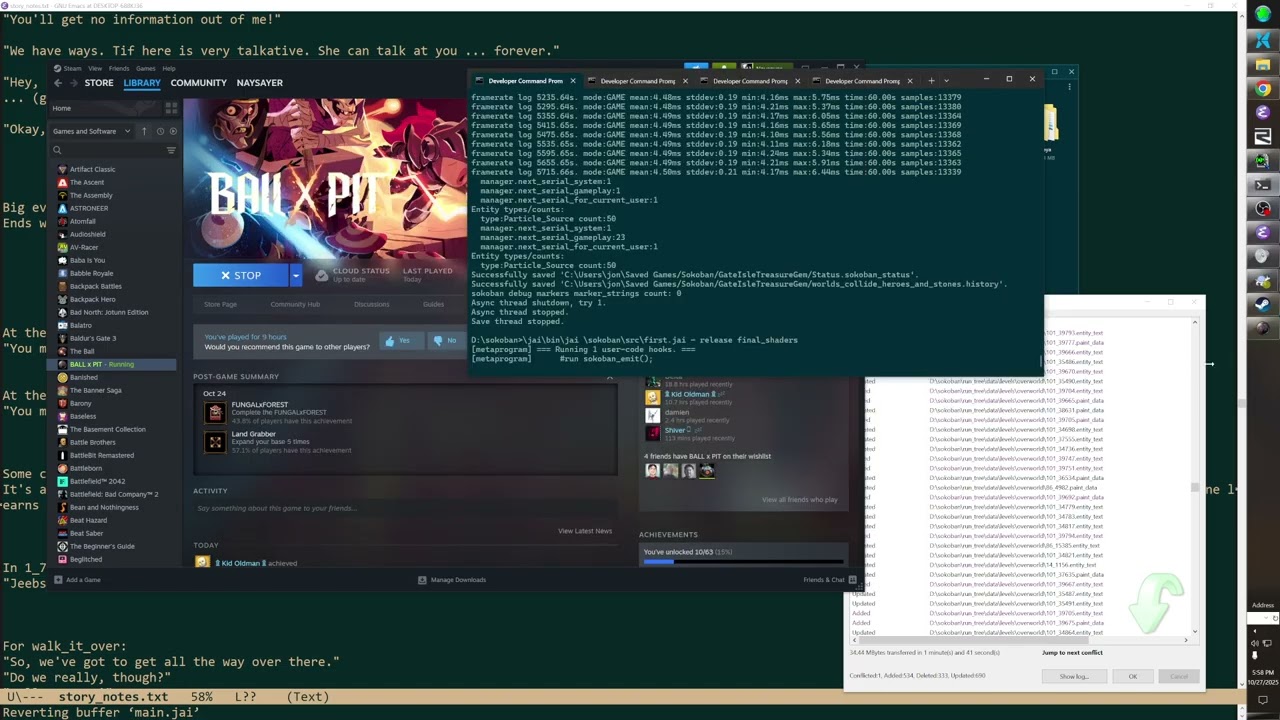Select the LIBRARY tab in Steam
Image resolution: width=1280 pixels, height=720 pixels.
142,83
